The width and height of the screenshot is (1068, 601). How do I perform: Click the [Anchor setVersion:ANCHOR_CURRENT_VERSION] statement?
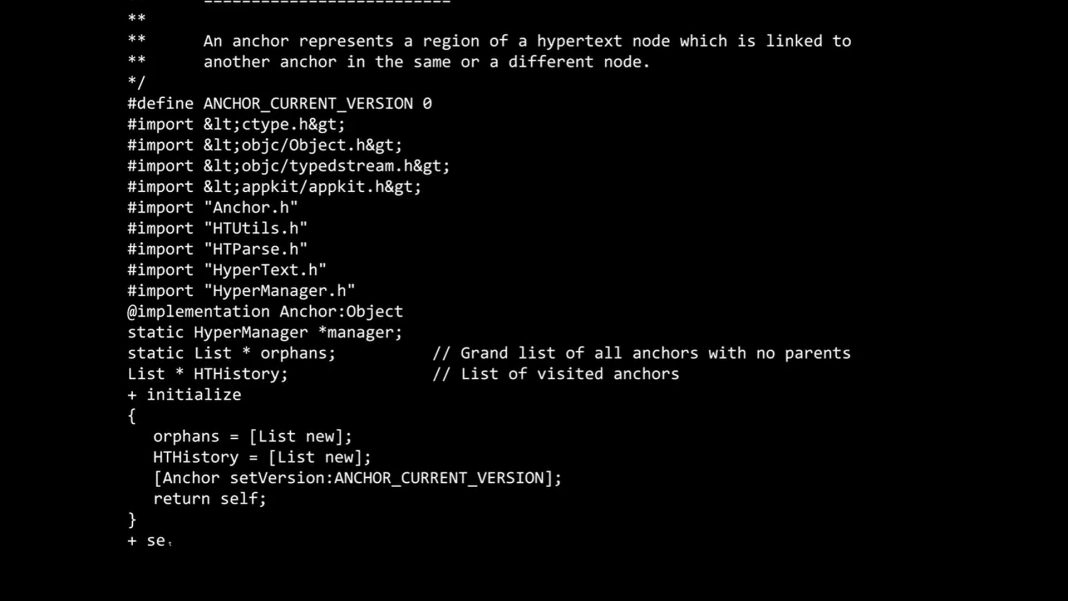(357, 478)
